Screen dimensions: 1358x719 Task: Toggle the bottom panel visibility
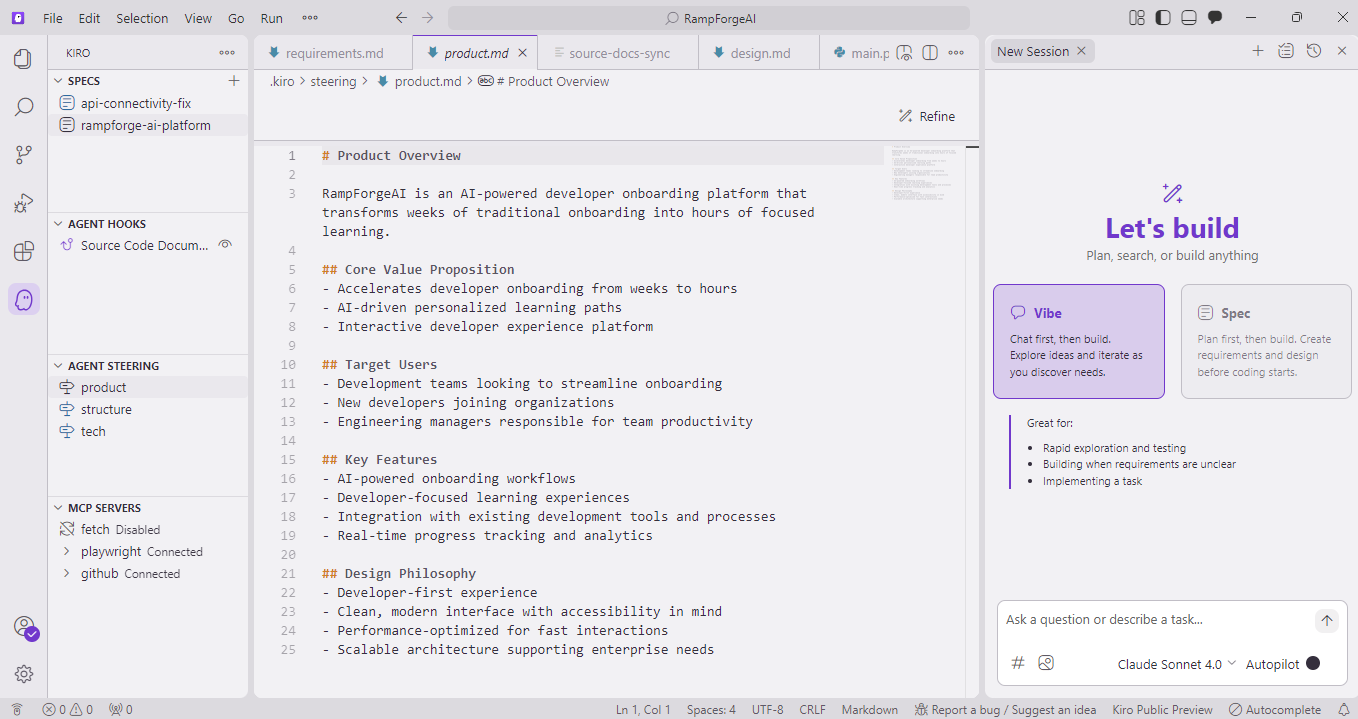coord(1188,18)
